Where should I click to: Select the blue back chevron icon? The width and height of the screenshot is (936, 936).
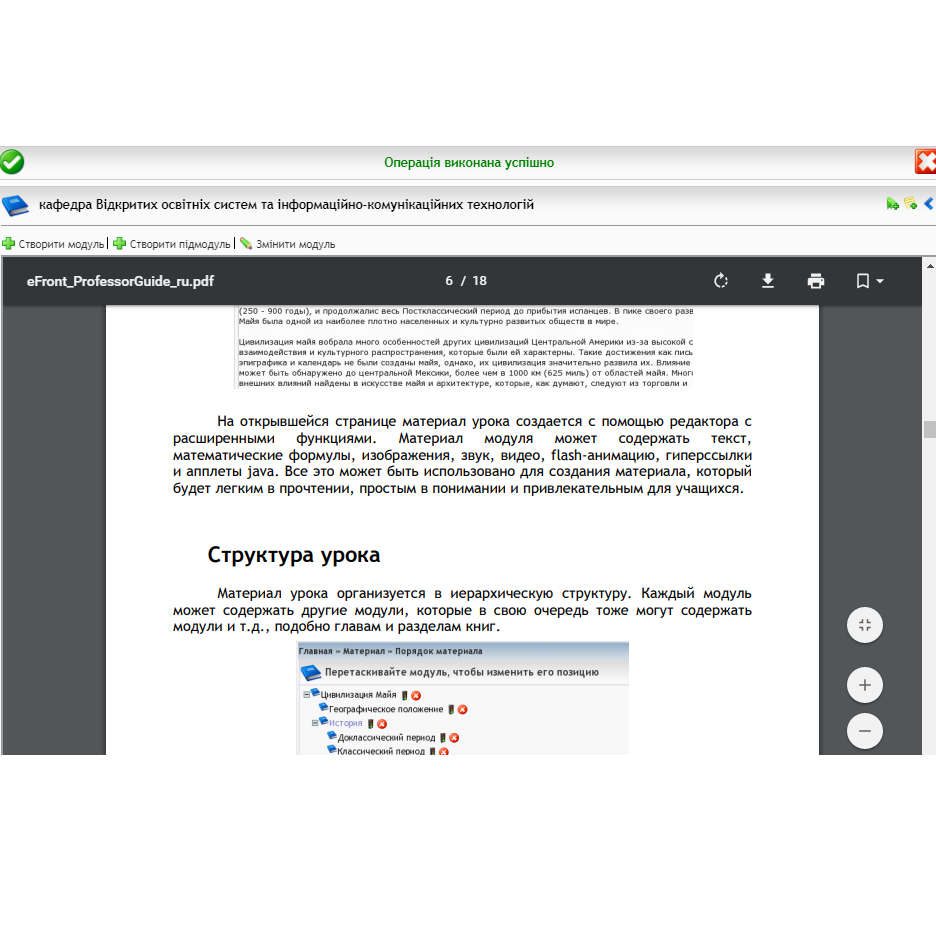(x=928, y=203)
